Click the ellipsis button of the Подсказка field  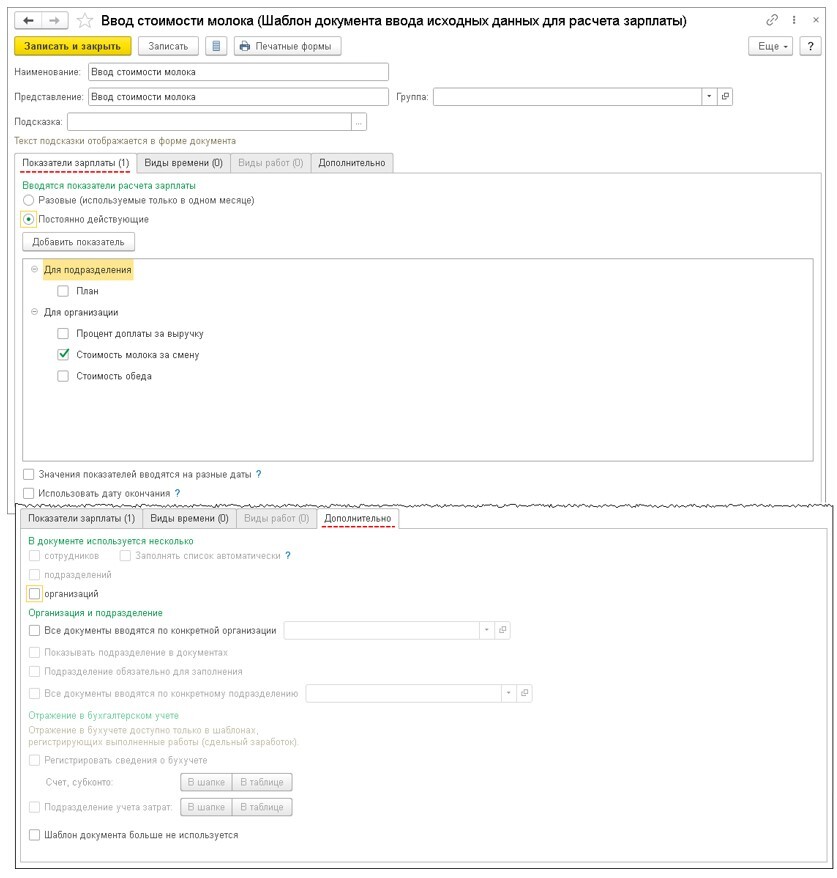click(359, 122)
